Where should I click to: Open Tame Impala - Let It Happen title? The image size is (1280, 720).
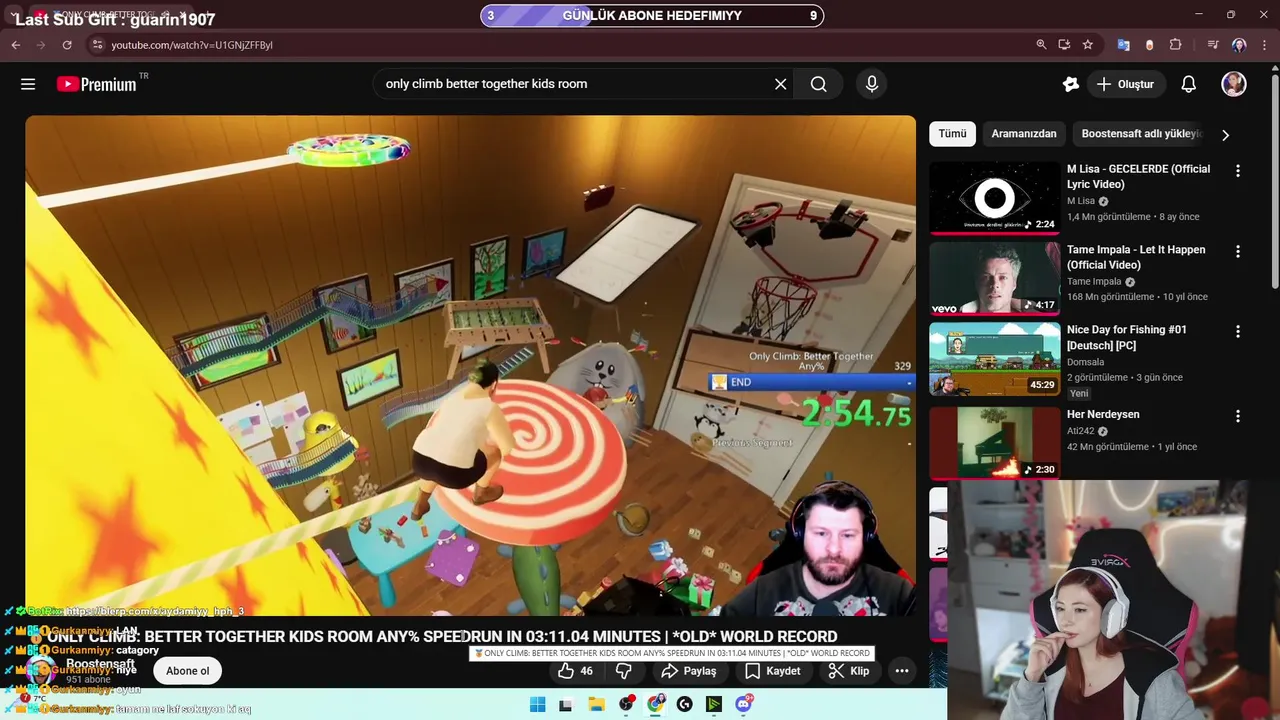click(x=1136, y=257)
